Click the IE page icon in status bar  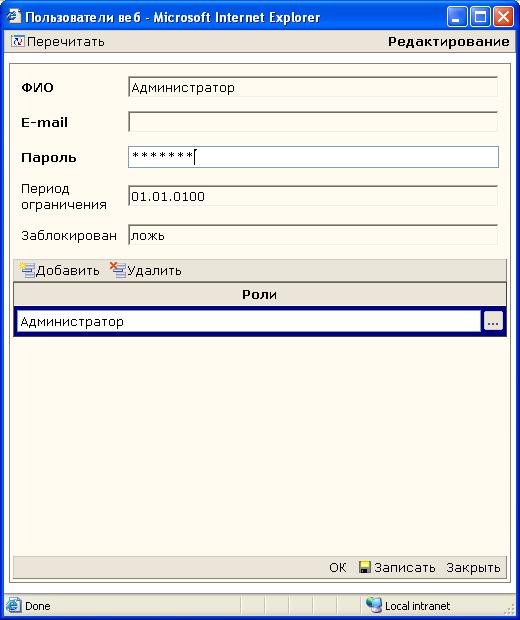point(13,605)
